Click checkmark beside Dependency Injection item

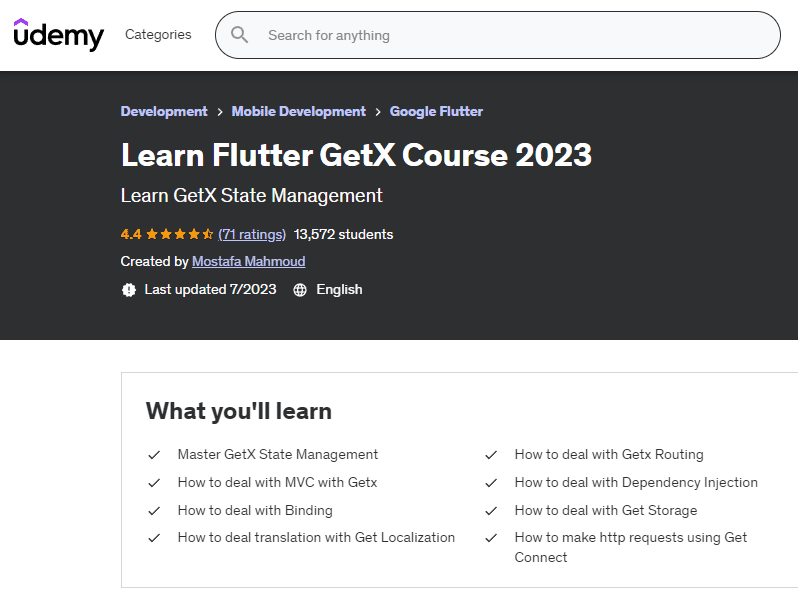[491, 483]
